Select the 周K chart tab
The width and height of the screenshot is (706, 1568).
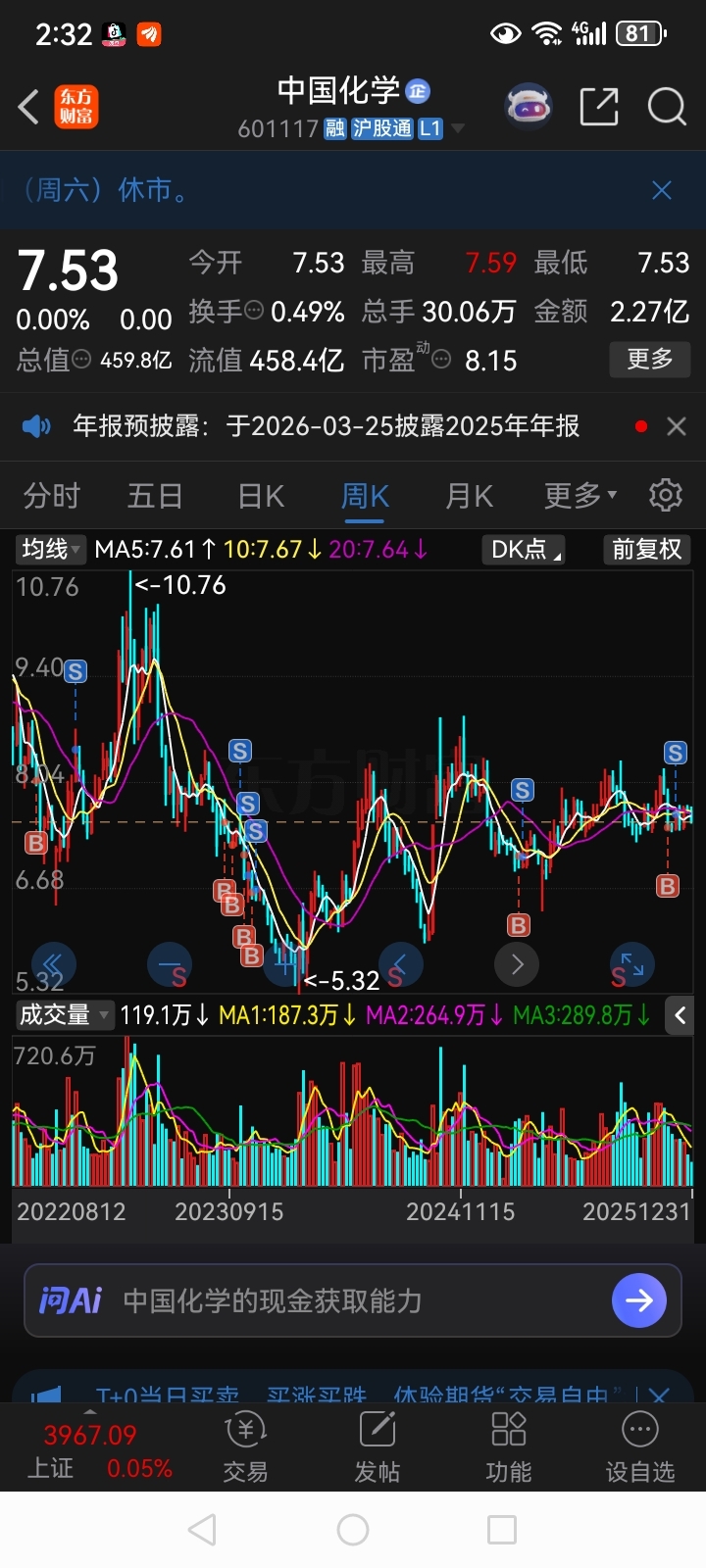pyautogui.click(x=365, y=496)
